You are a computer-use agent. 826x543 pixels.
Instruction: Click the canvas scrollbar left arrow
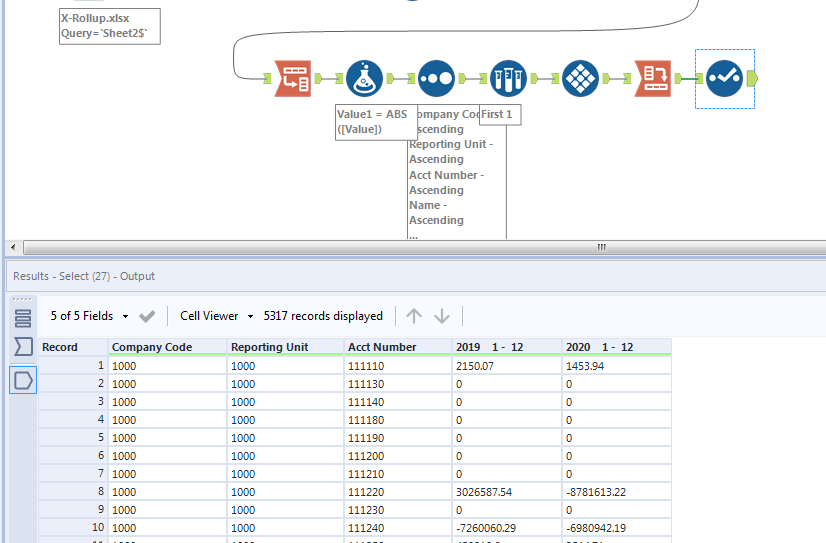click(13, 247)
